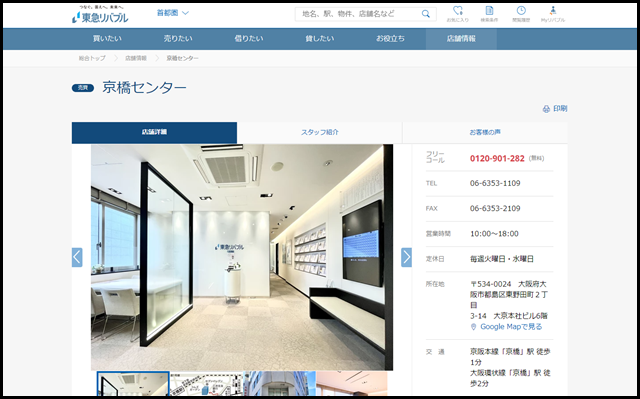Click the 京橋センター page heading
Screen dimensions: 640x399
144,87
